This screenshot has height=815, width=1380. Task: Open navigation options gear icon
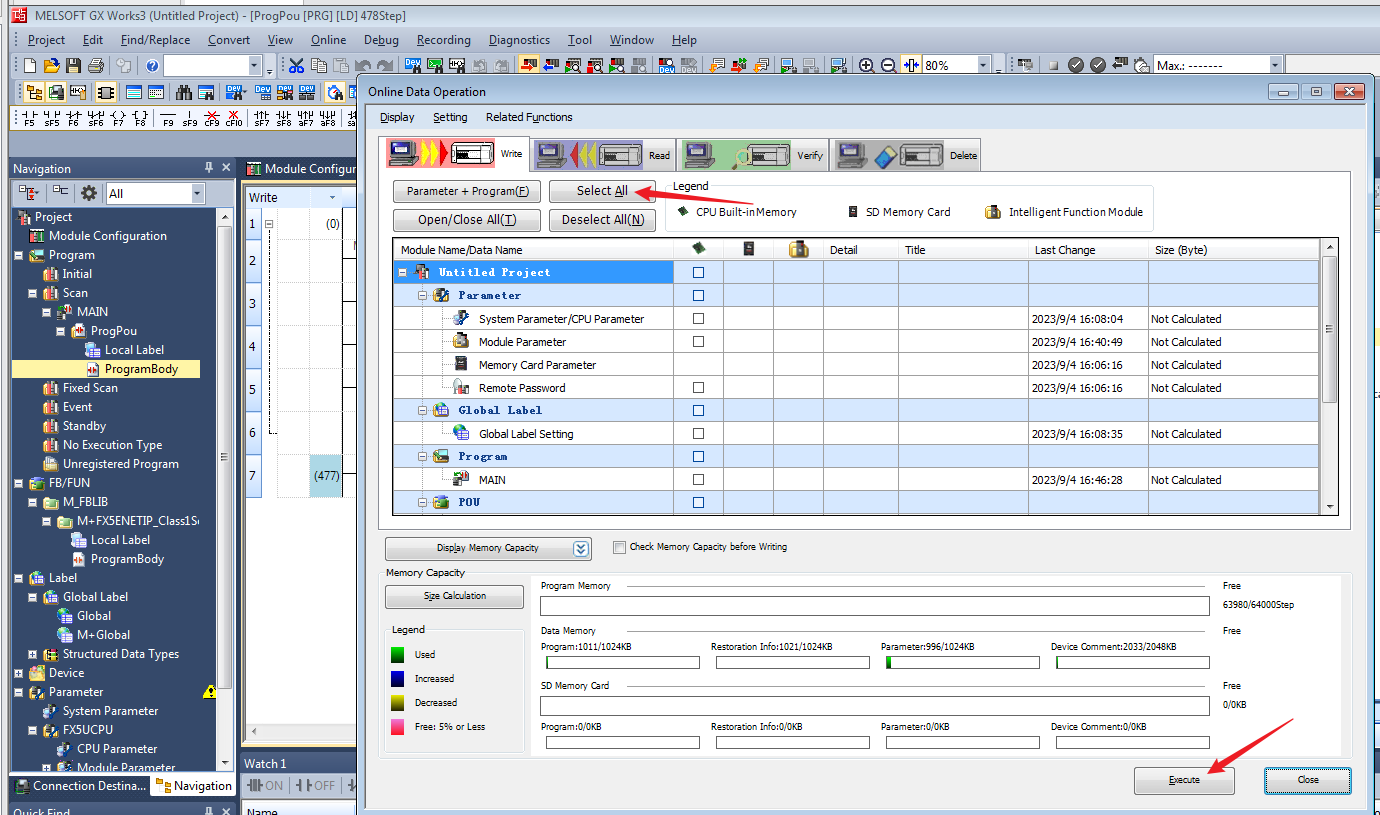tap(89, 193)
